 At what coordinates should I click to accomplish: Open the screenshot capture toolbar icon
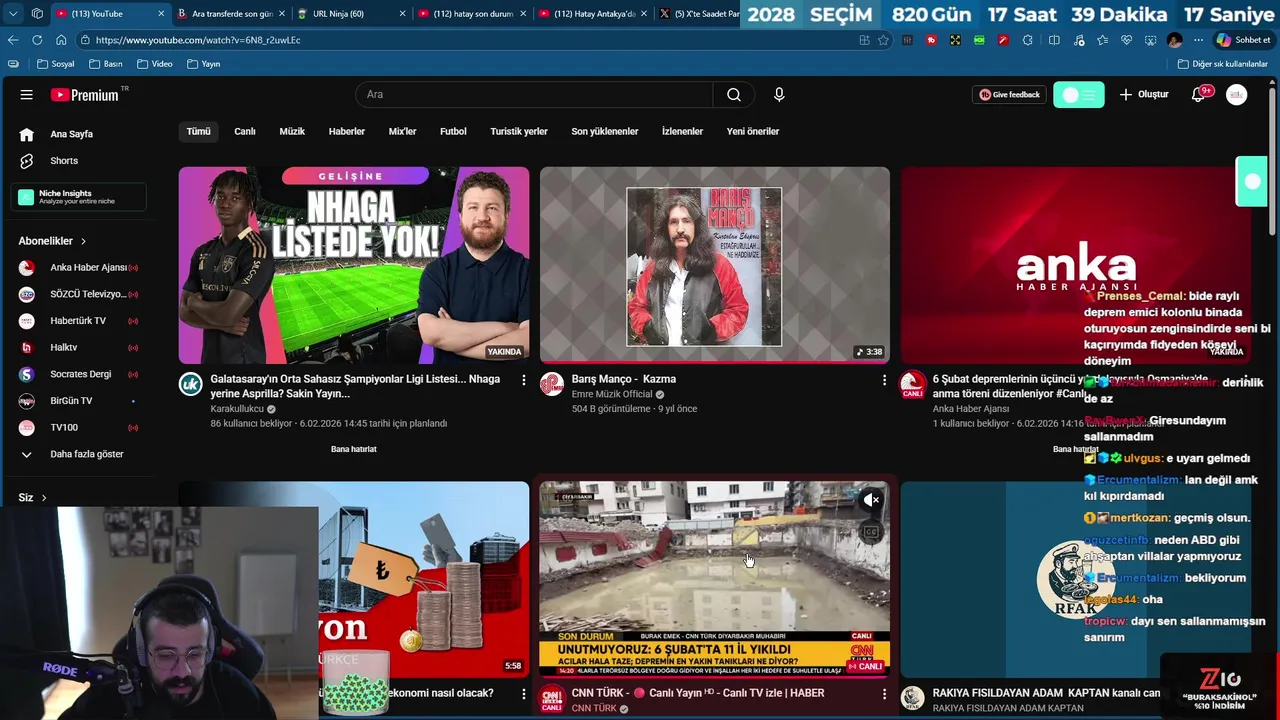tap(1151, 40)
